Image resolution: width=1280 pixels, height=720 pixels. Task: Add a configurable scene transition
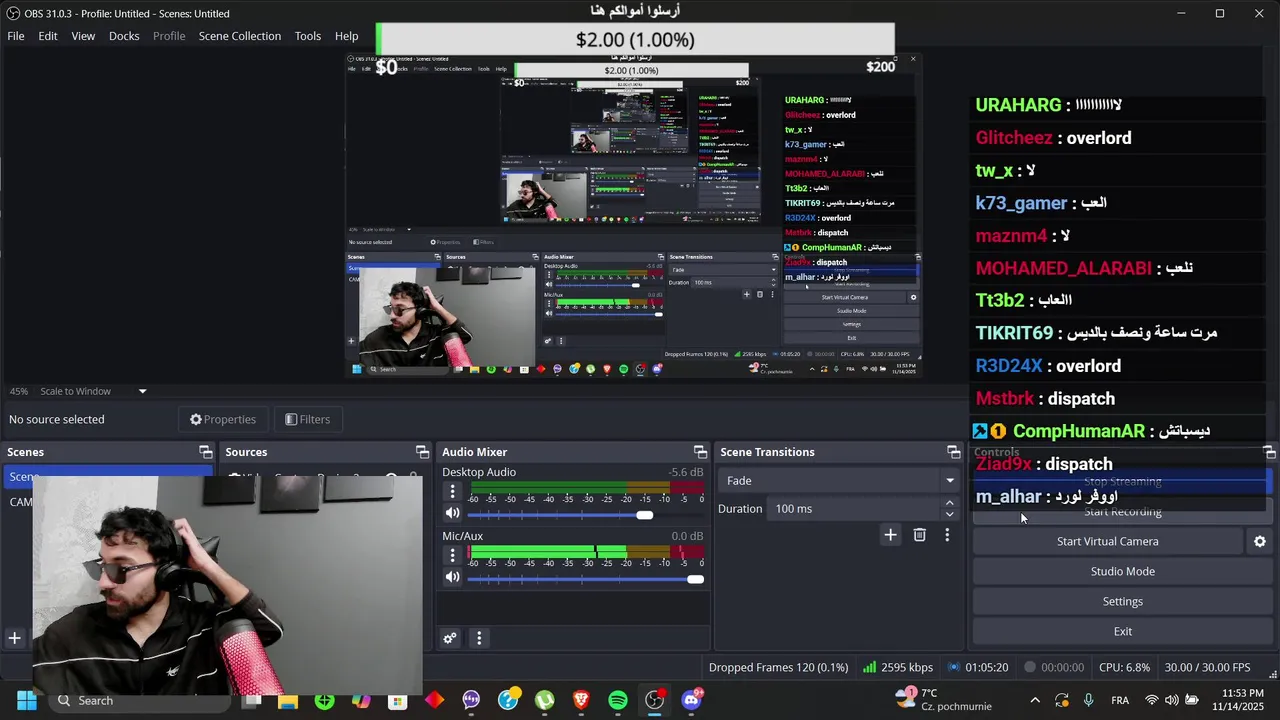890,535
